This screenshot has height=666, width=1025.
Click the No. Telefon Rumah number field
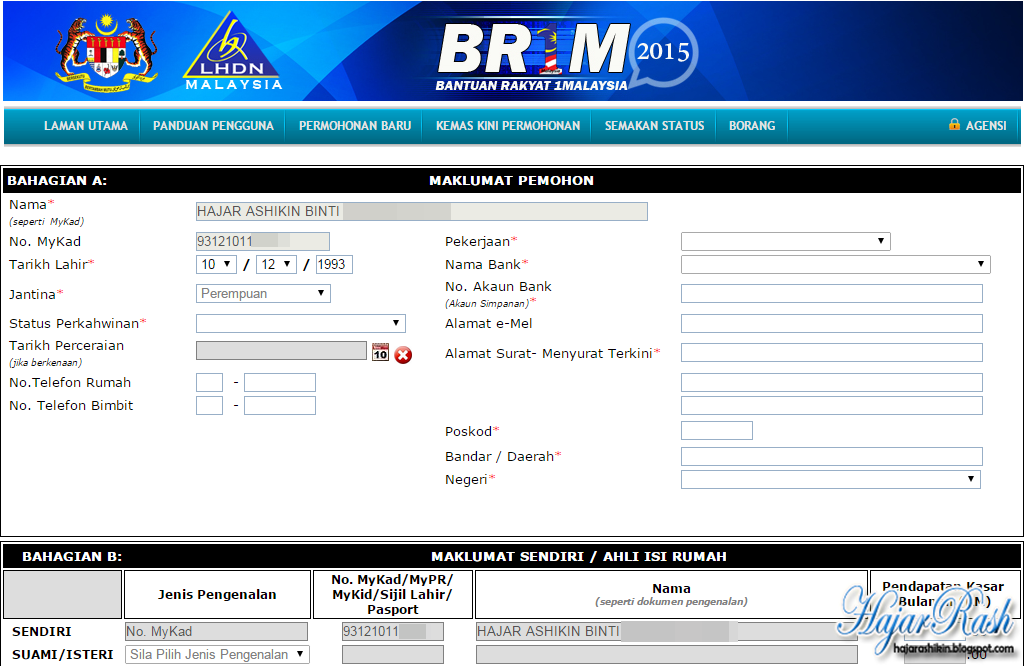(x=280, y=382)
